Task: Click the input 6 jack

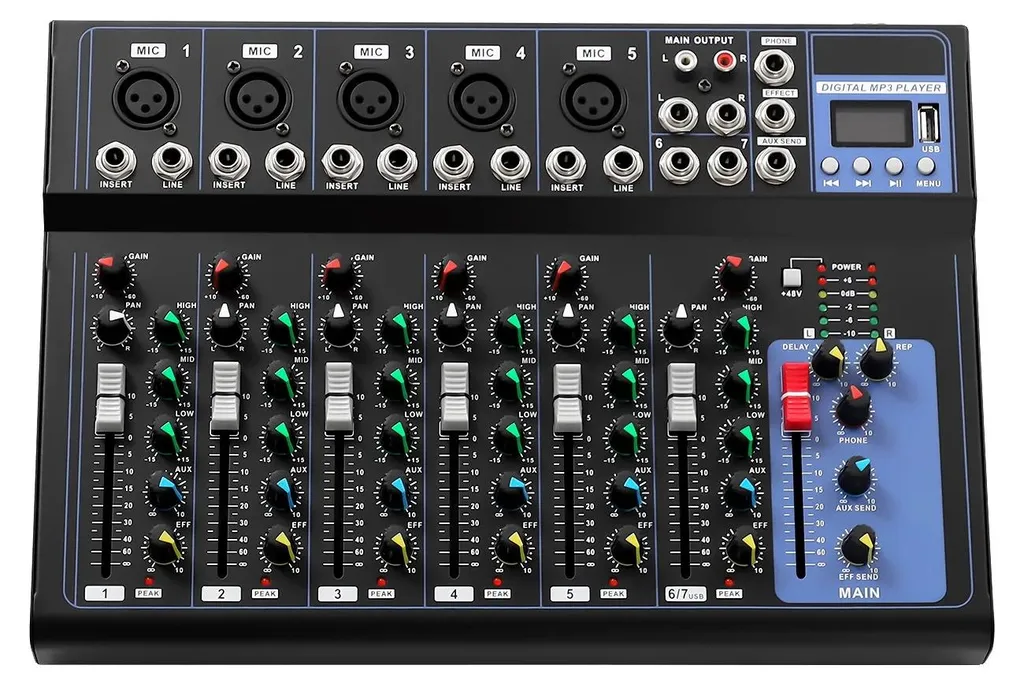Action: point(679,163)
